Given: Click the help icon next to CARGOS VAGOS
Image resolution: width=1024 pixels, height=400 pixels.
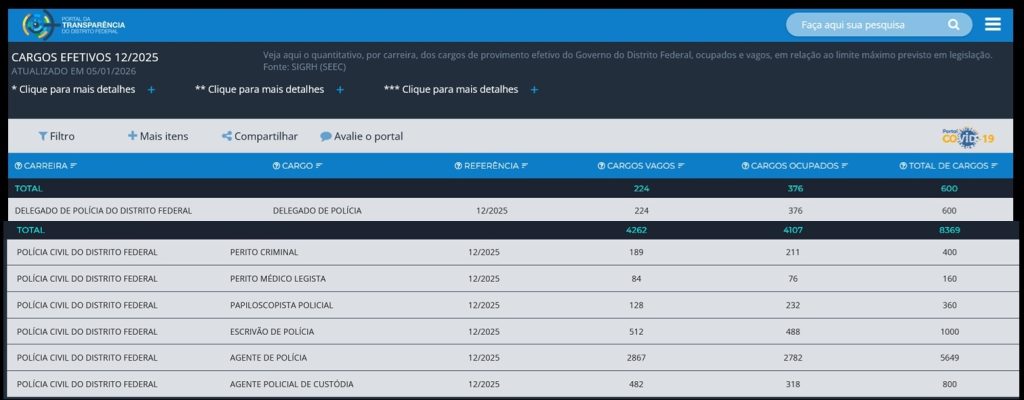Looking at the screenshot, I should [601, 165].
